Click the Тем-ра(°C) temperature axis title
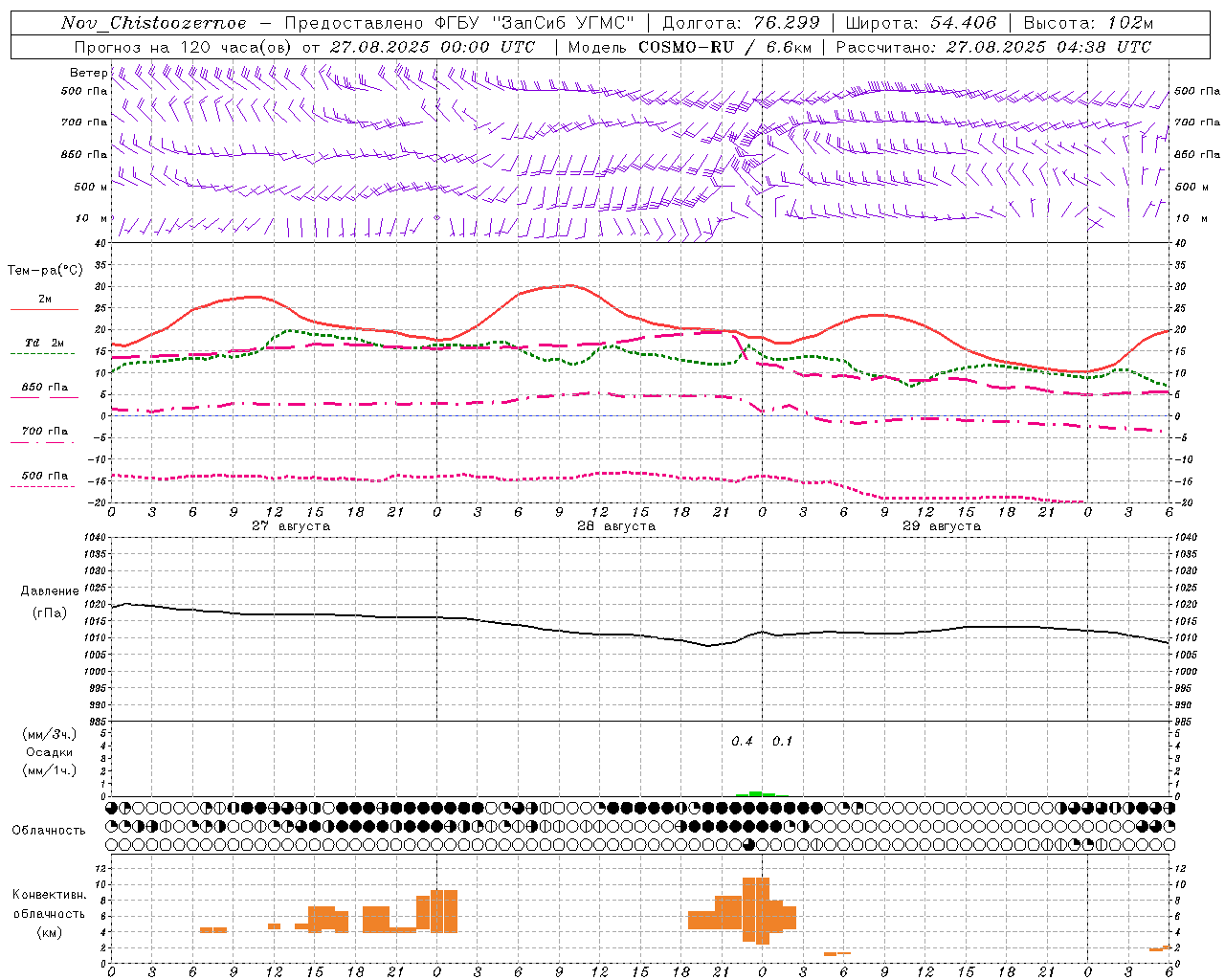 [x=45, y=271]
